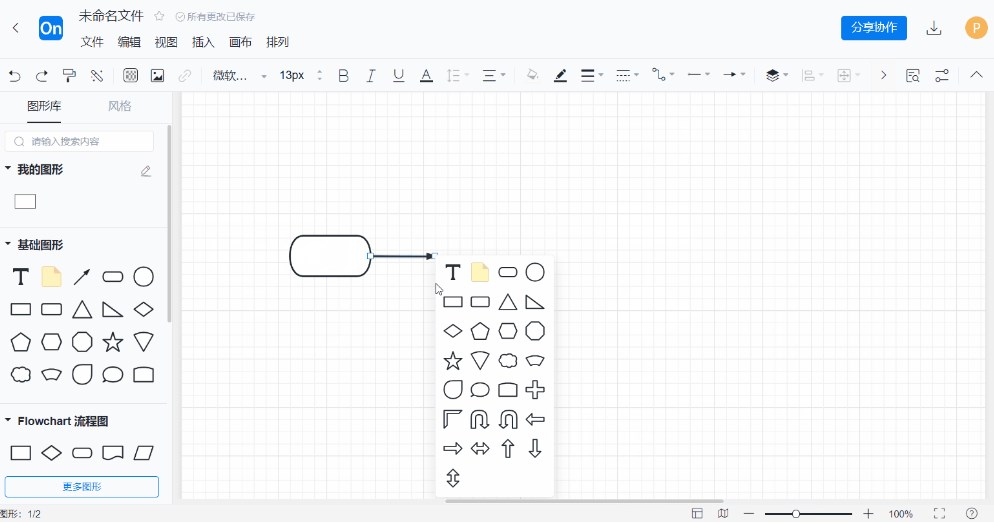Select the triangle shape in sidebar

point(82,309)
